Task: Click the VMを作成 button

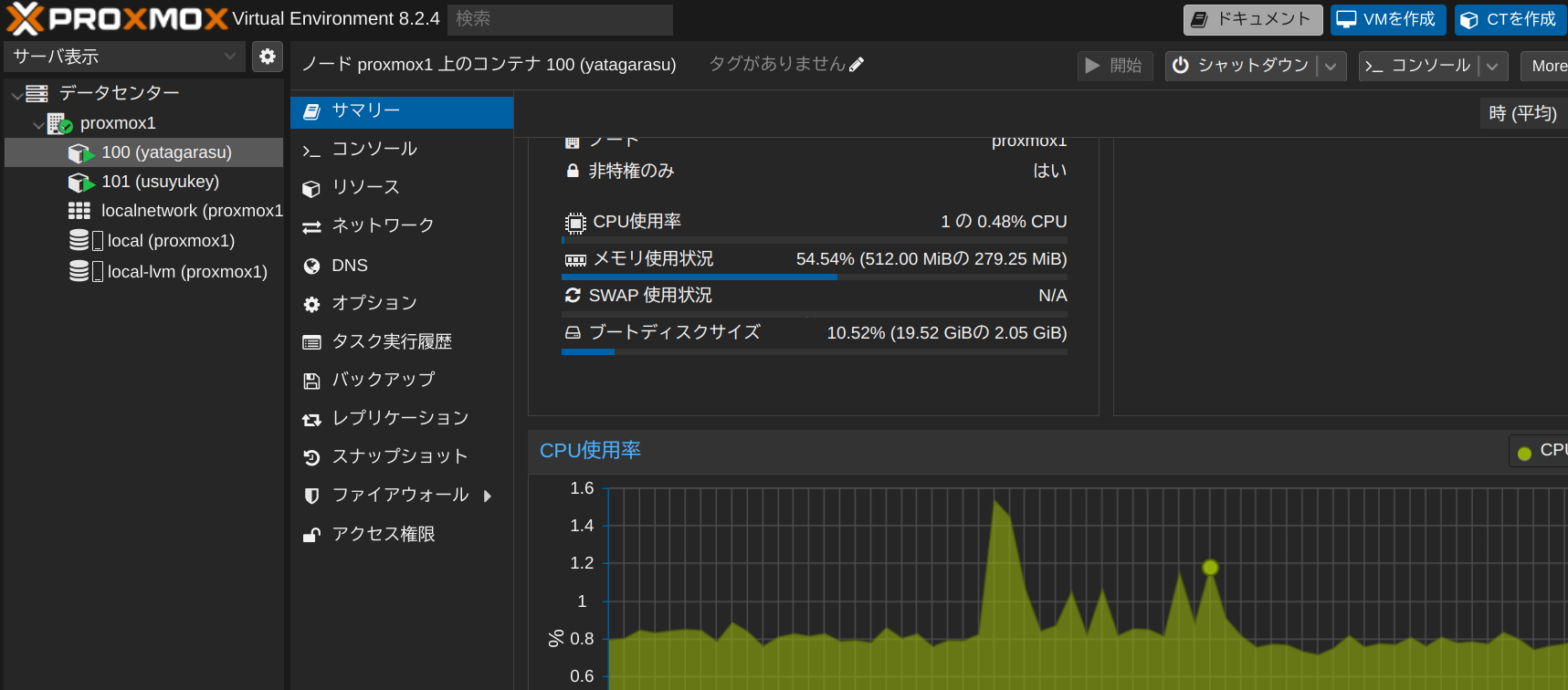Action: pyautogui.click(x=1388, y=19)
